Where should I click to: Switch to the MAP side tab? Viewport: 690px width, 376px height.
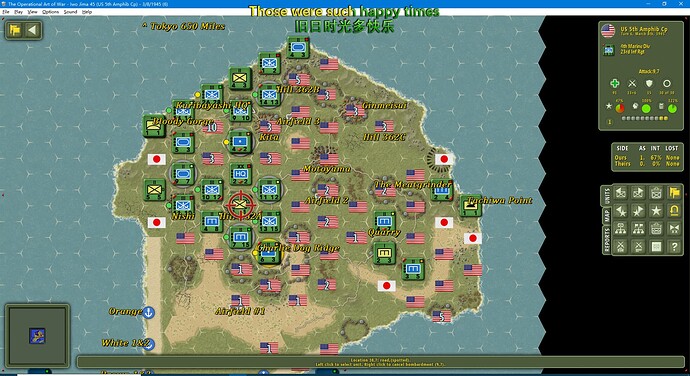point(607,215)
